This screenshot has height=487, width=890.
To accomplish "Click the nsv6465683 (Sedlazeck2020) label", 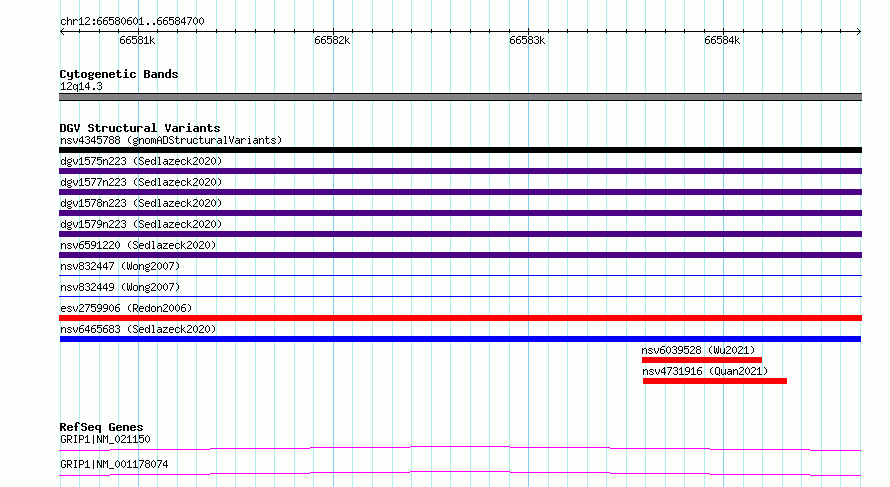I will click(x=138, y=329).
